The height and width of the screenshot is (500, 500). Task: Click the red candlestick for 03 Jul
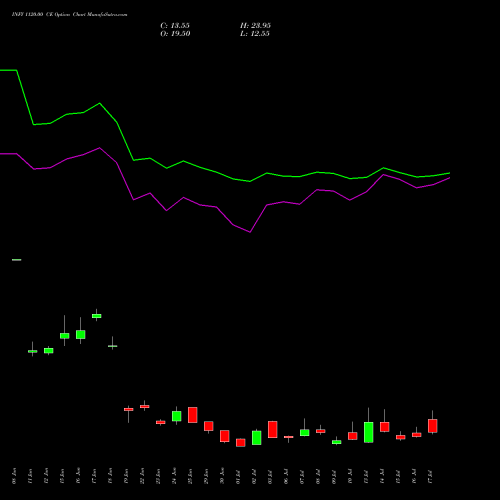pyautogui.click(x=273, y=429)
